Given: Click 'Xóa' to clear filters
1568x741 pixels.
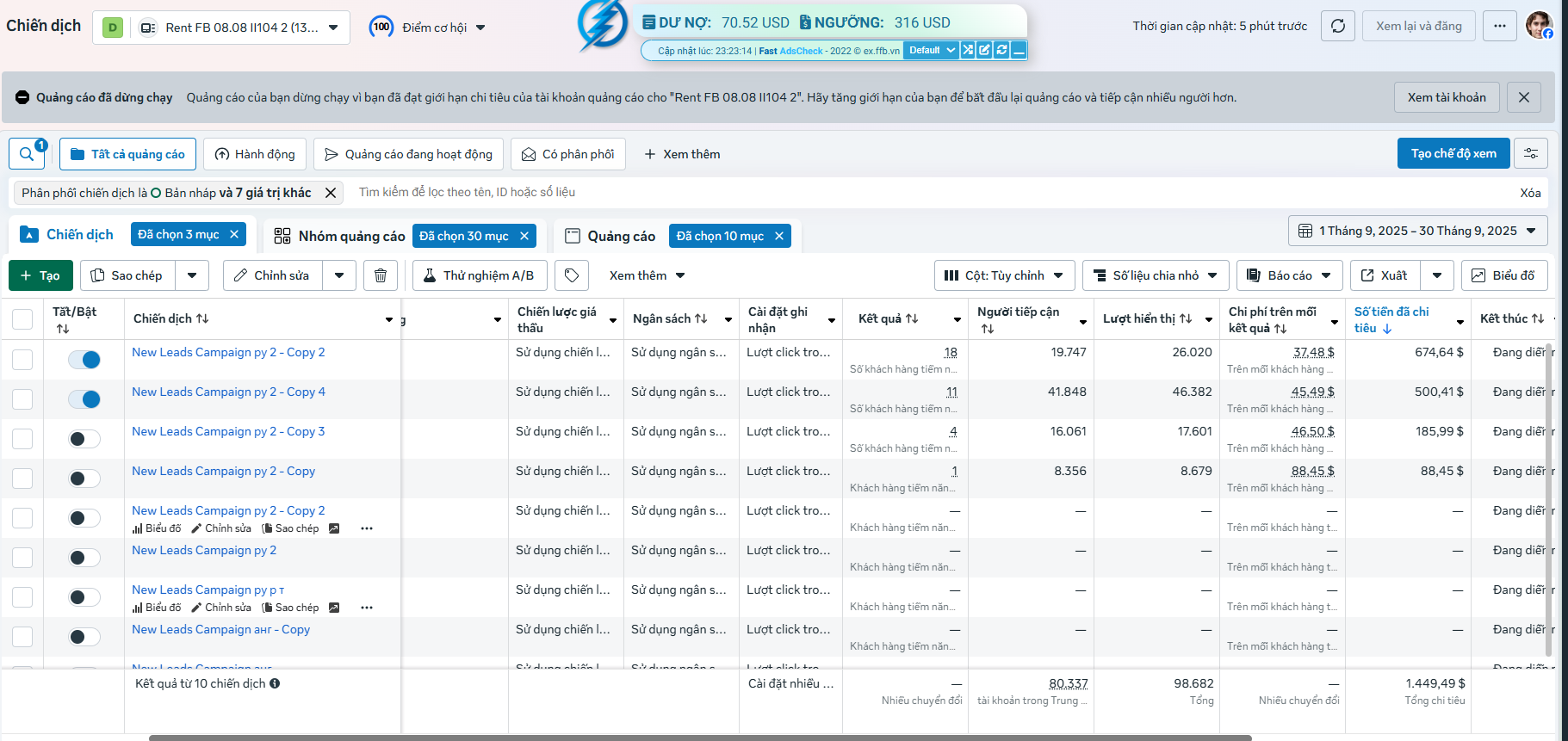Looking at the screenshot, I should [1530, 193].
